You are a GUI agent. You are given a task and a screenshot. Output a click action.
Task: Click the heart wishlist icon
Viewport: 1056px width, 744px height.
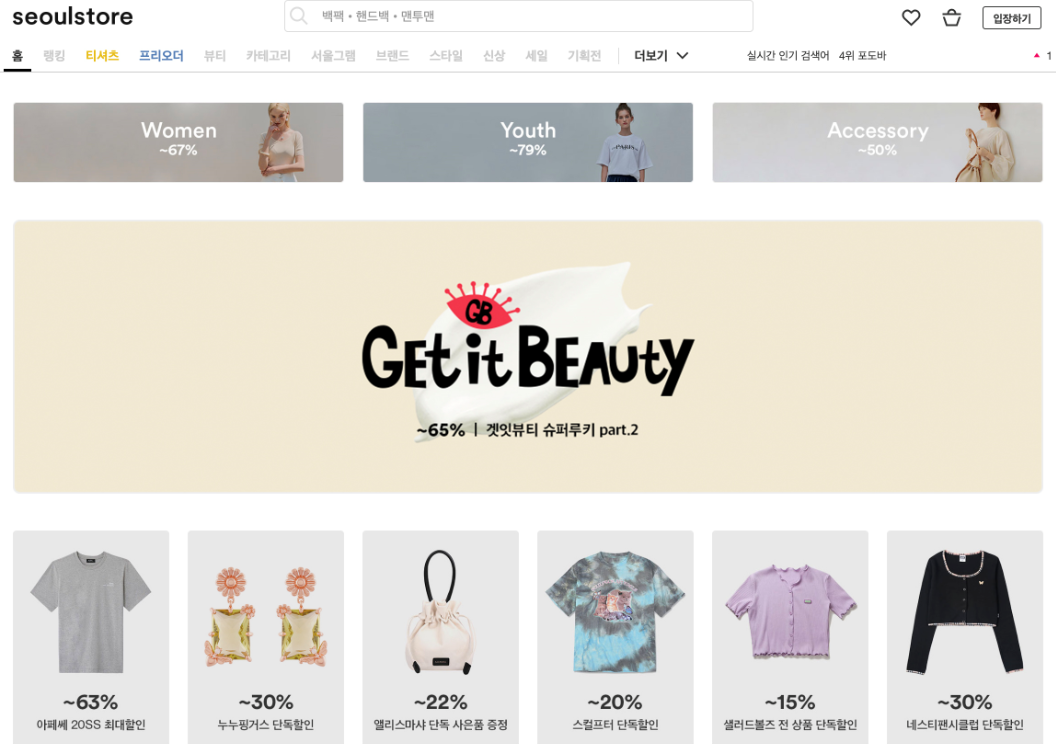tap(911, 18)
